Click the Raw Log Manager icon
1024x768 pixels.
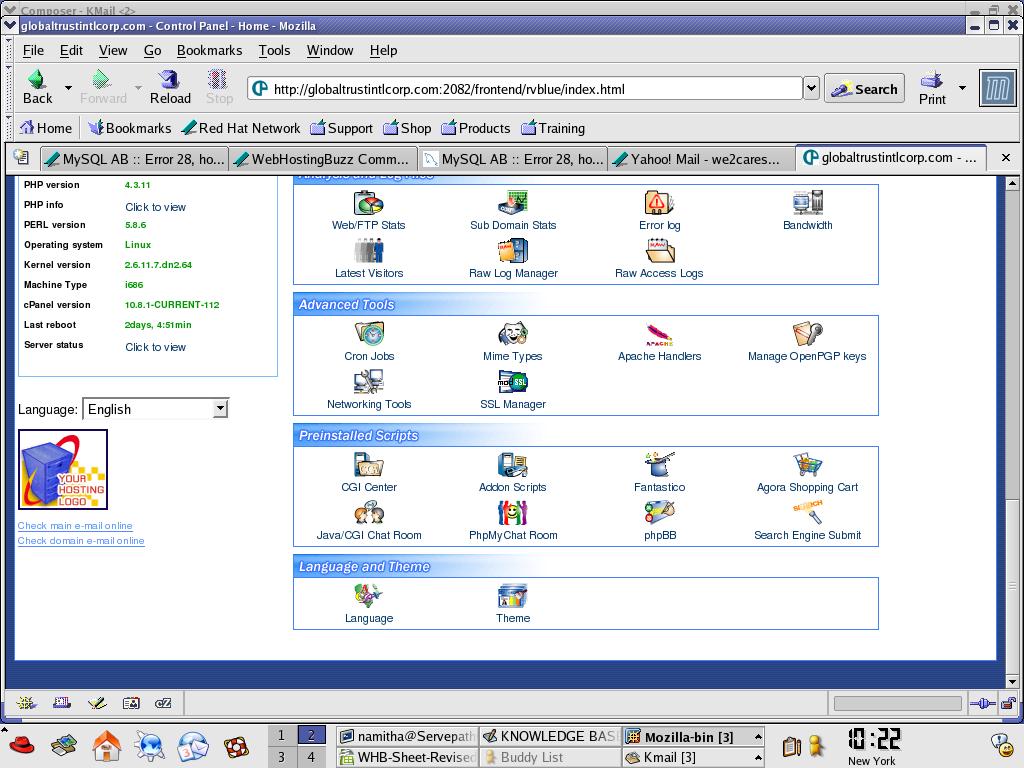click(513, 252)
